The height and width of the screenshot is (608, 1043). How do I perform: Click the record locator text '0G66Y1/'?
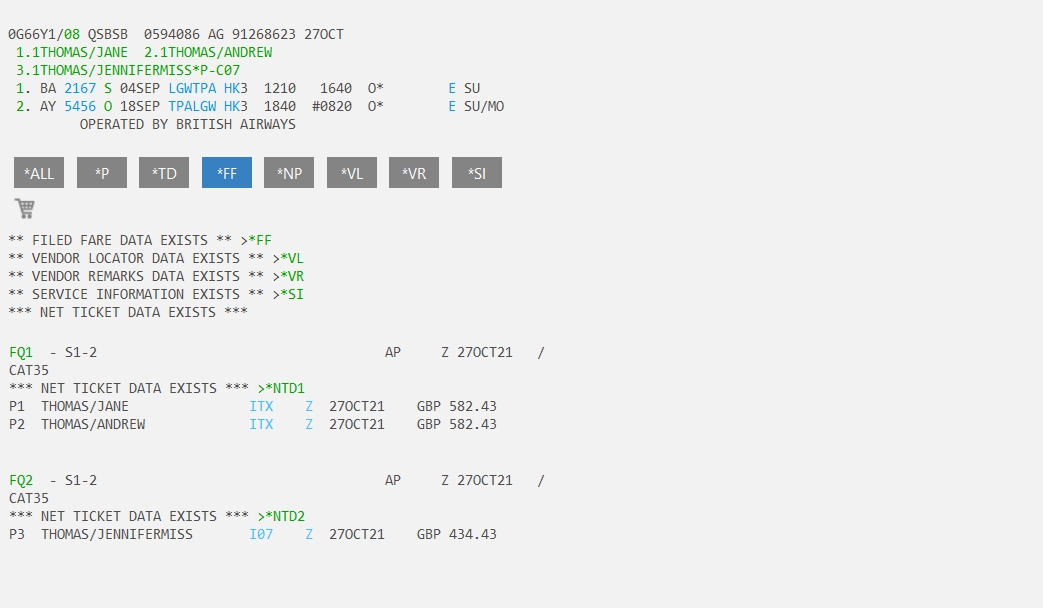36,35
